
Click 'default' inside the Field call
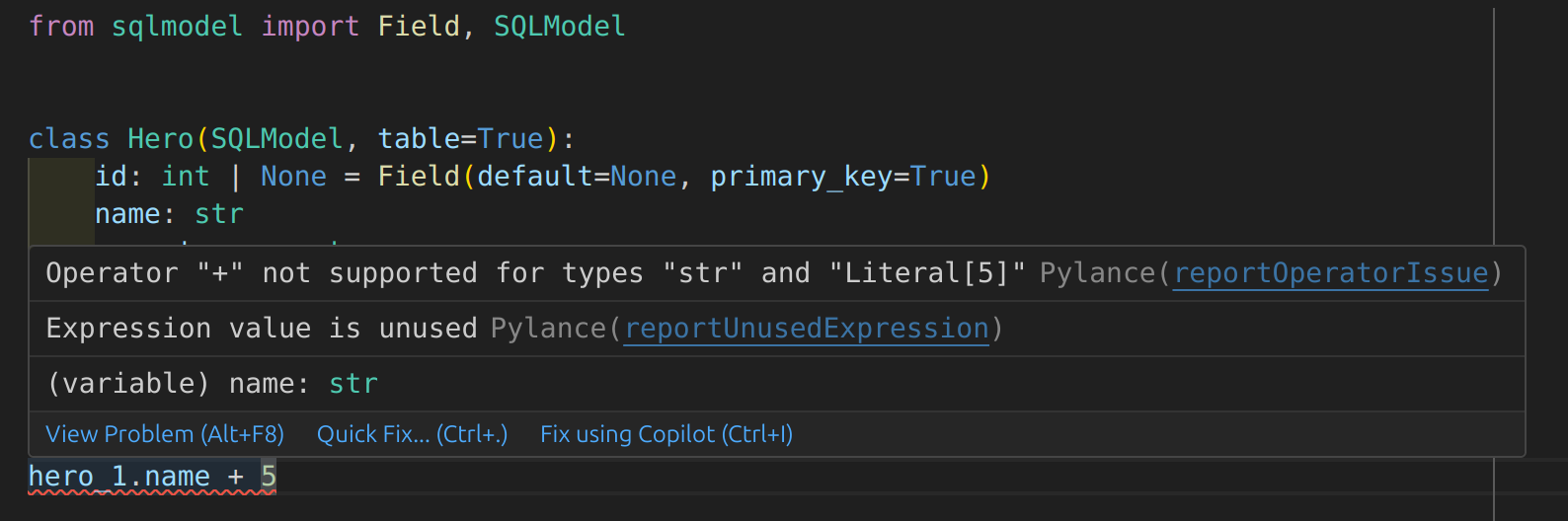pos(534,177)
